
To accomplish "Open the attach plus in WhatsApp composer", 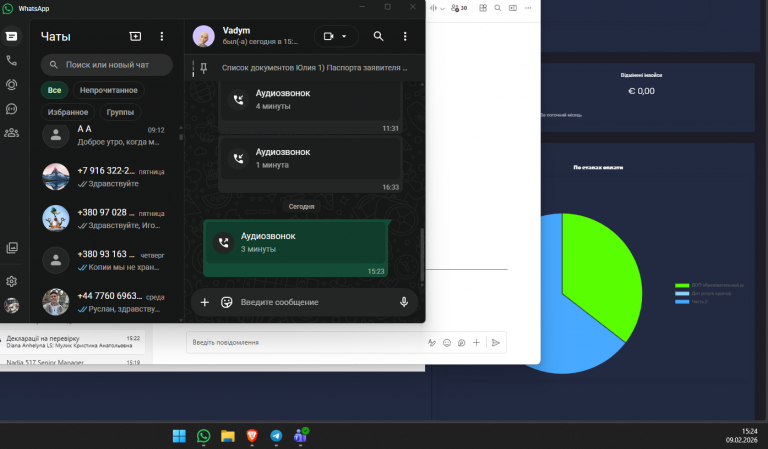I will tap(205, 302).
